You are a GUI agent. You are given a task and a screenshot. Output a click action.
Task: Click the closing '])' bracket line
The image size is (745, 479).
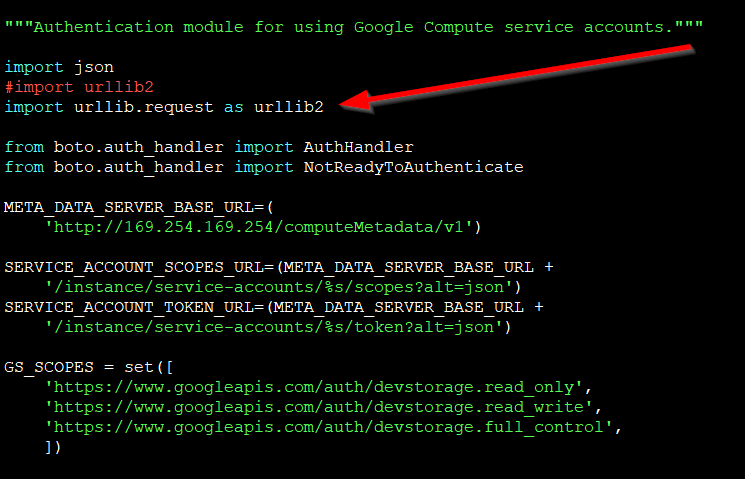[54, 448]
